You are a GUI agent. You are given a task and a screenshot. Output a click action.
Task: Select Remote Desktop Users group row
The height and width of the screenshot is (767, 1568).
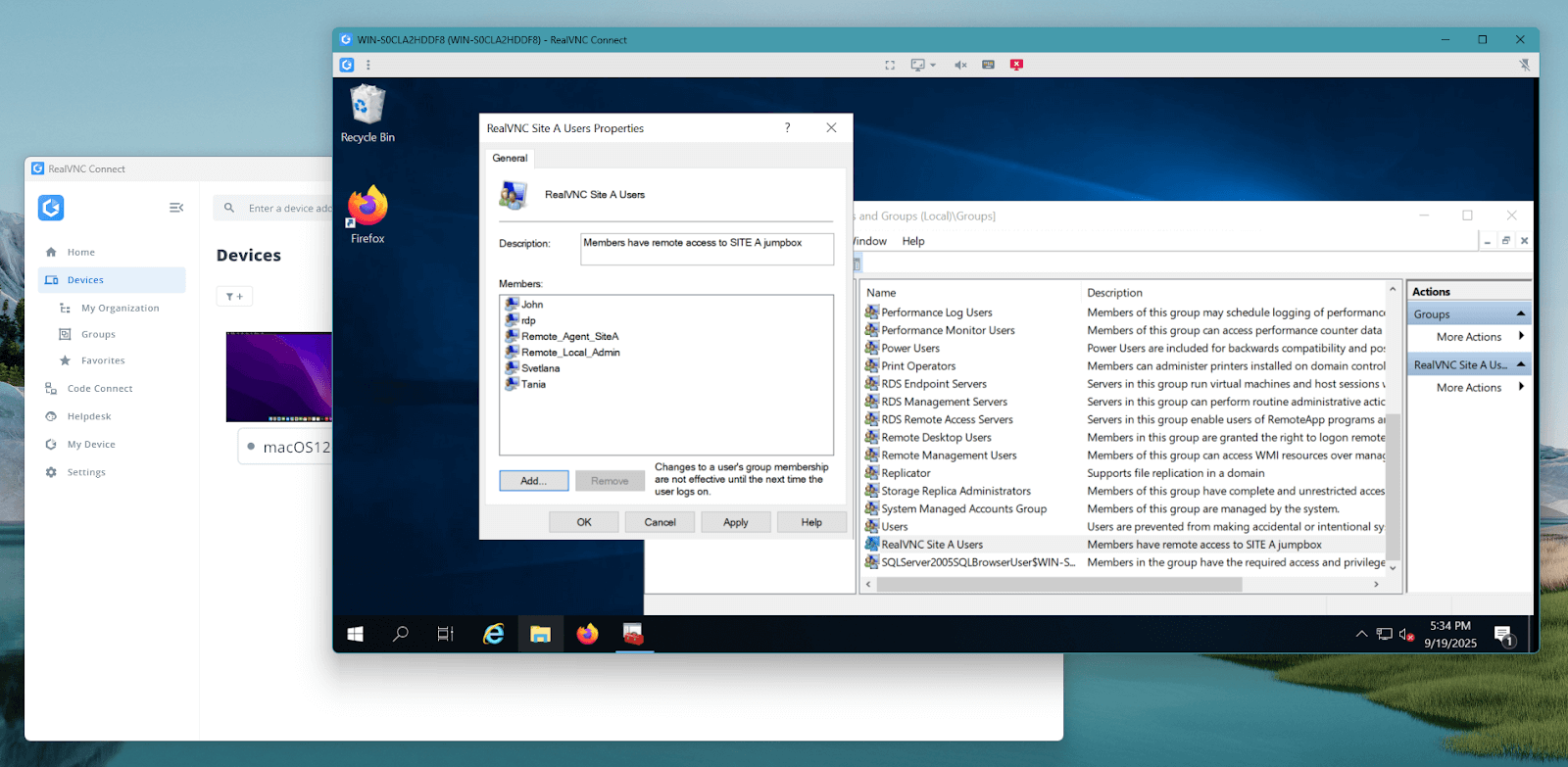[x=936, y=438]
